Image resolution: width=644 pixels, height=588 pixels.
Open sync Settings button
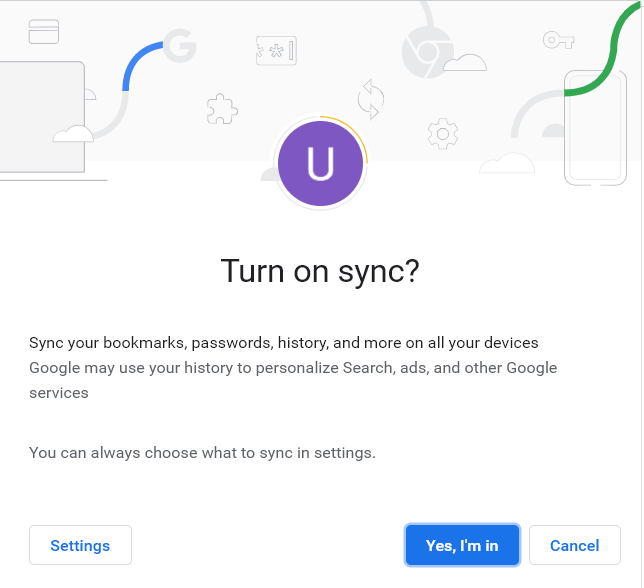tap(80, 545)
